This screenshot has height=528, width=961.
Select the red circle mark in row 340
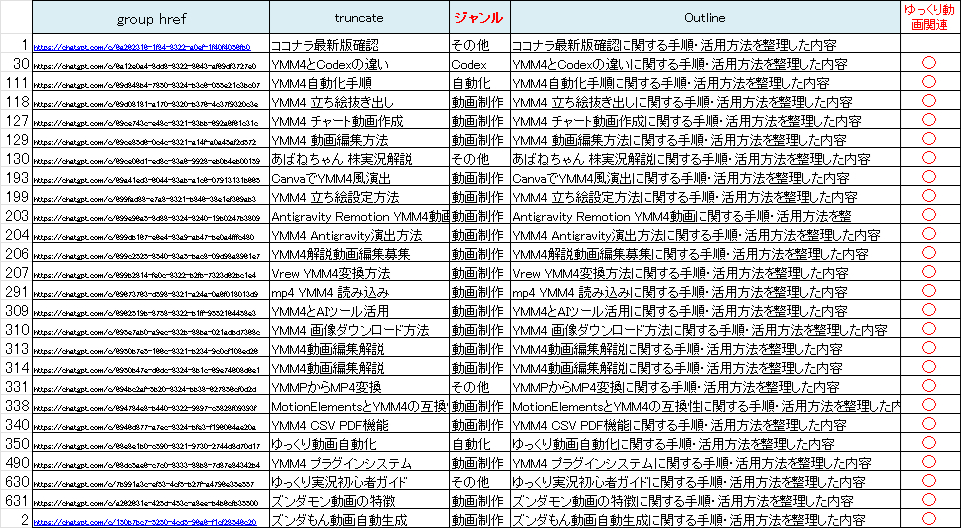click(930, 424)
